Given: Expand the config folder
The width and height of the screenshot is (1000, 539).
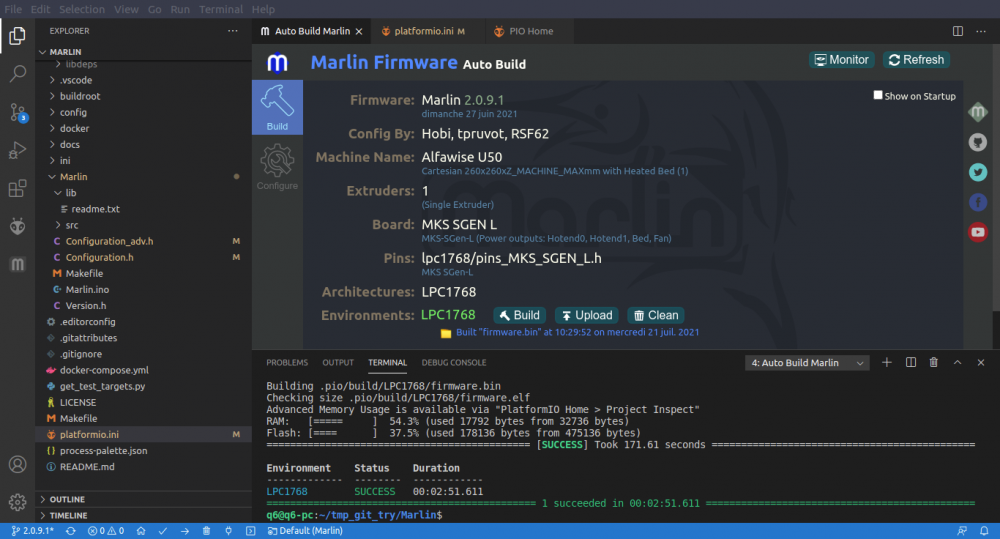Looking at the screenshot, I should click(145, 112).
